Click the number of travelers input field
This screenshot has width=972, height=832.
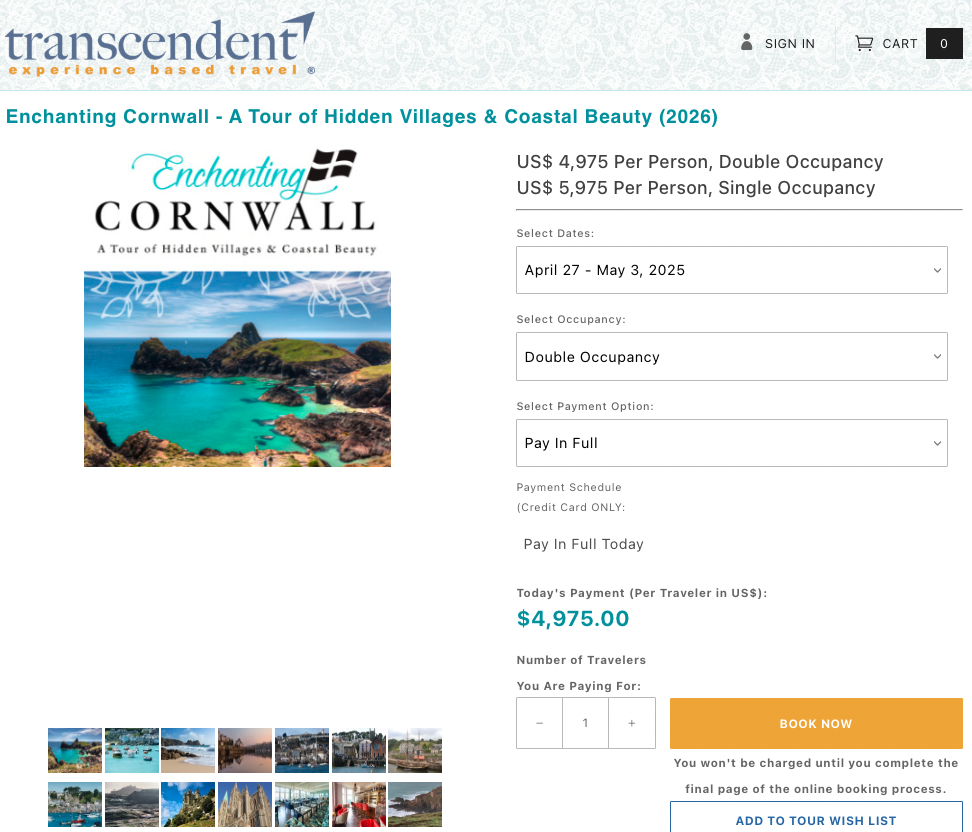coord(586,723)
